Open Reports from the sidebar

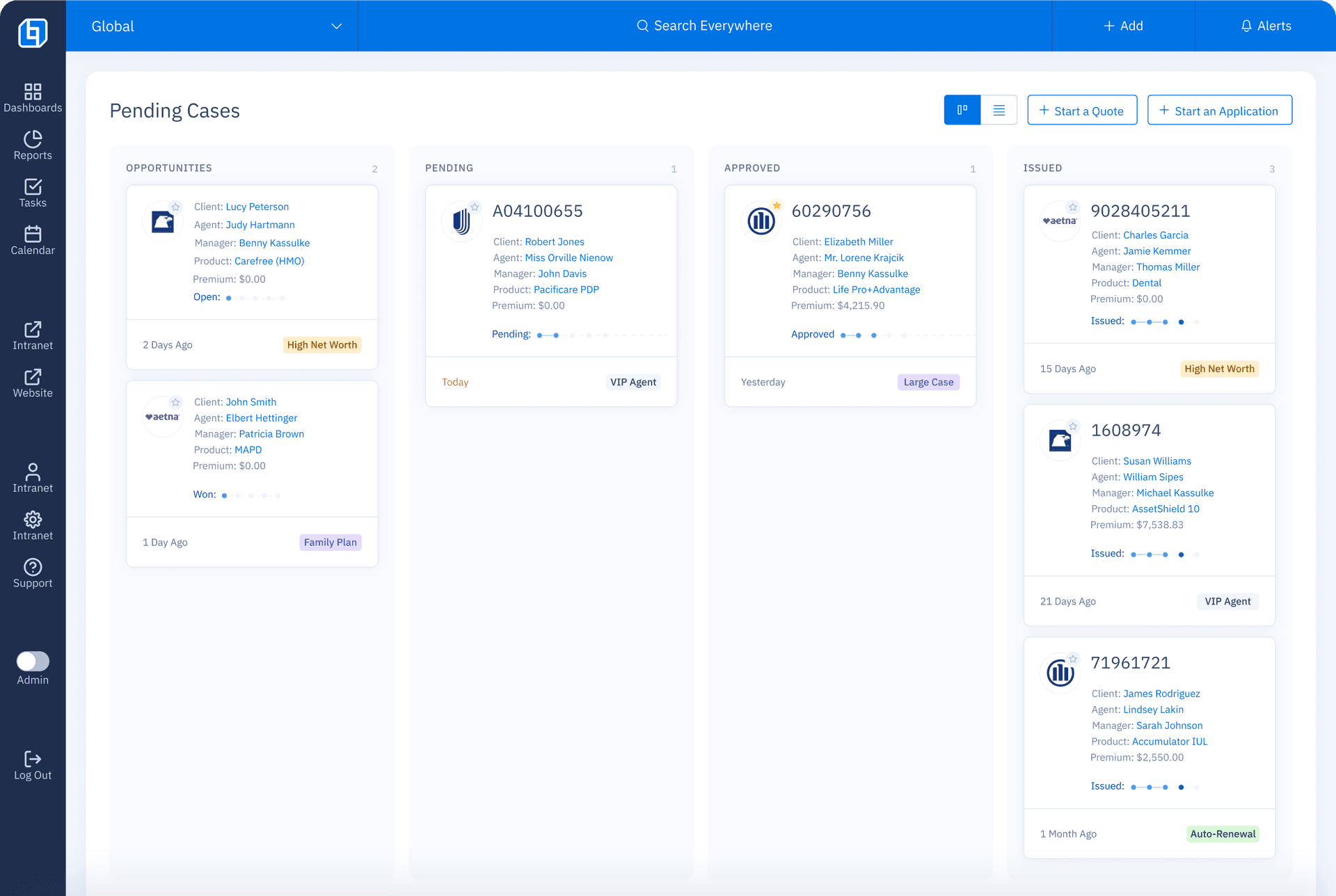[x=33, y=139]
